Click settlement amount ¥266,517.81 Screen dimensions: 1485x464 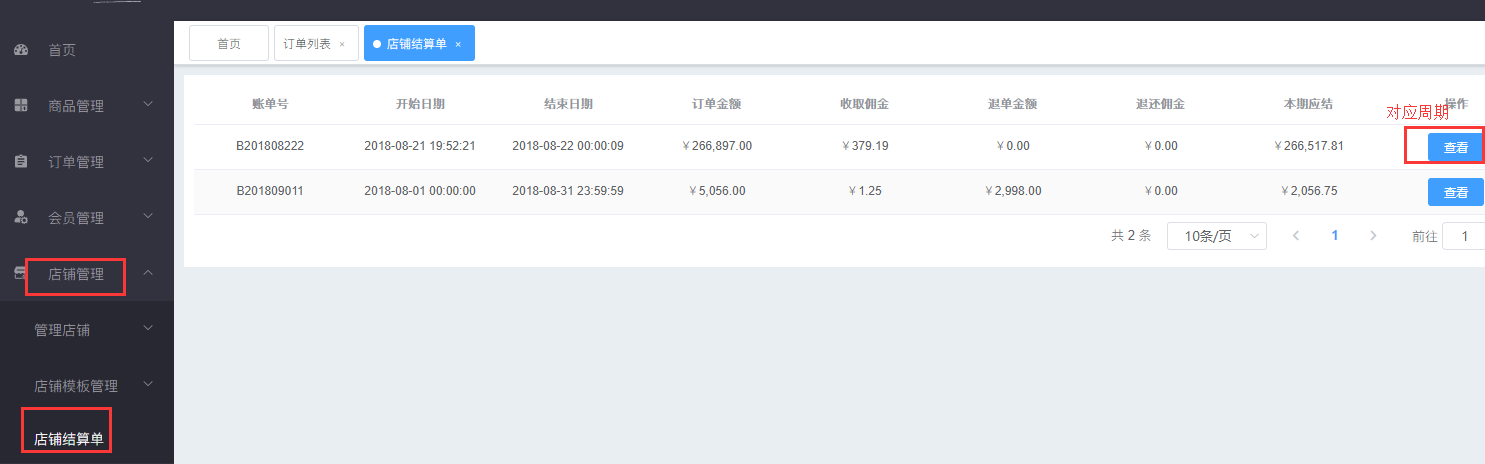[x=1308, y=146]
